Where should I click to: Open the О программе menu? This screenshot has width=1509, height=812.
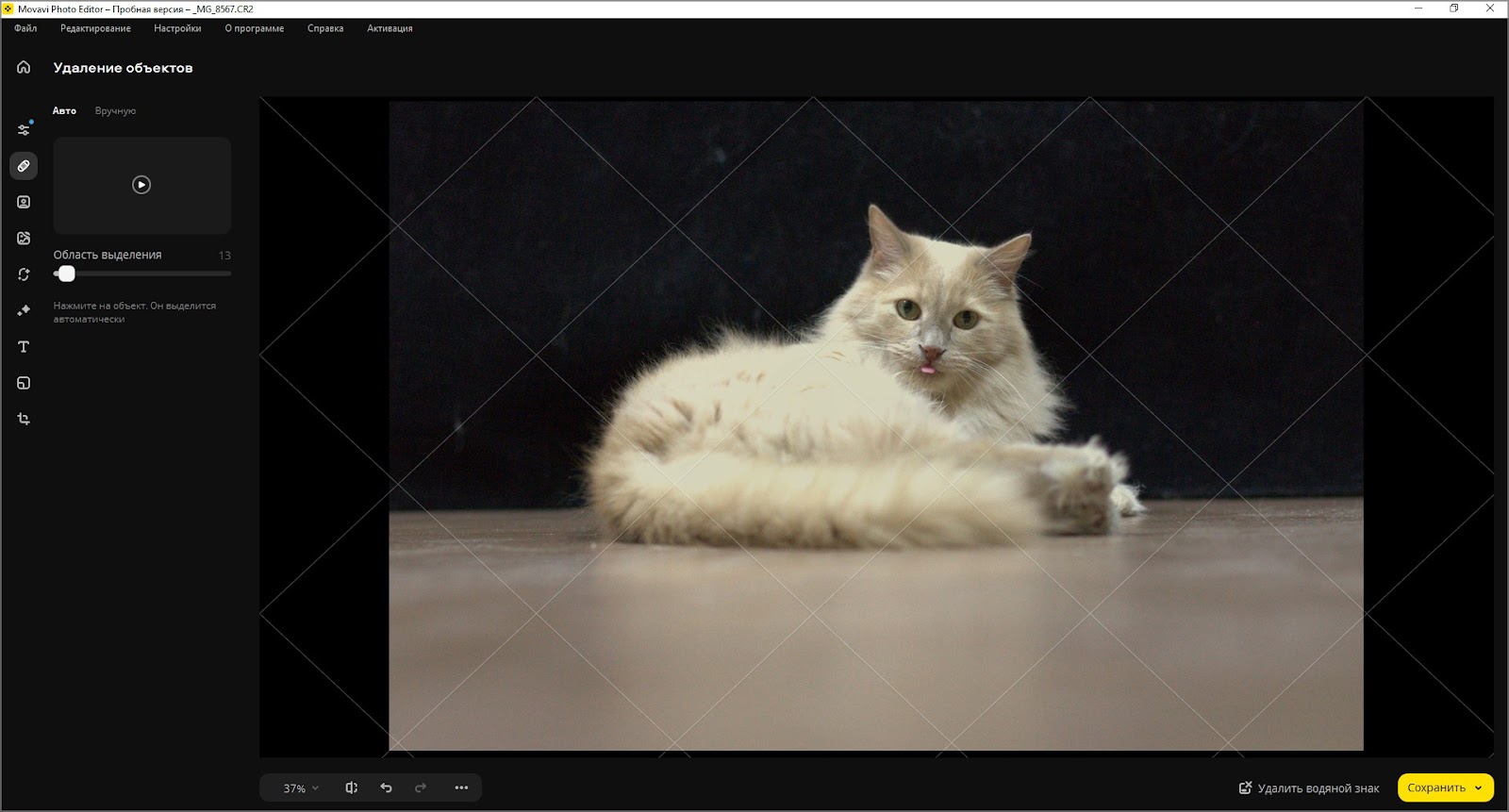(x=254, y=28)
